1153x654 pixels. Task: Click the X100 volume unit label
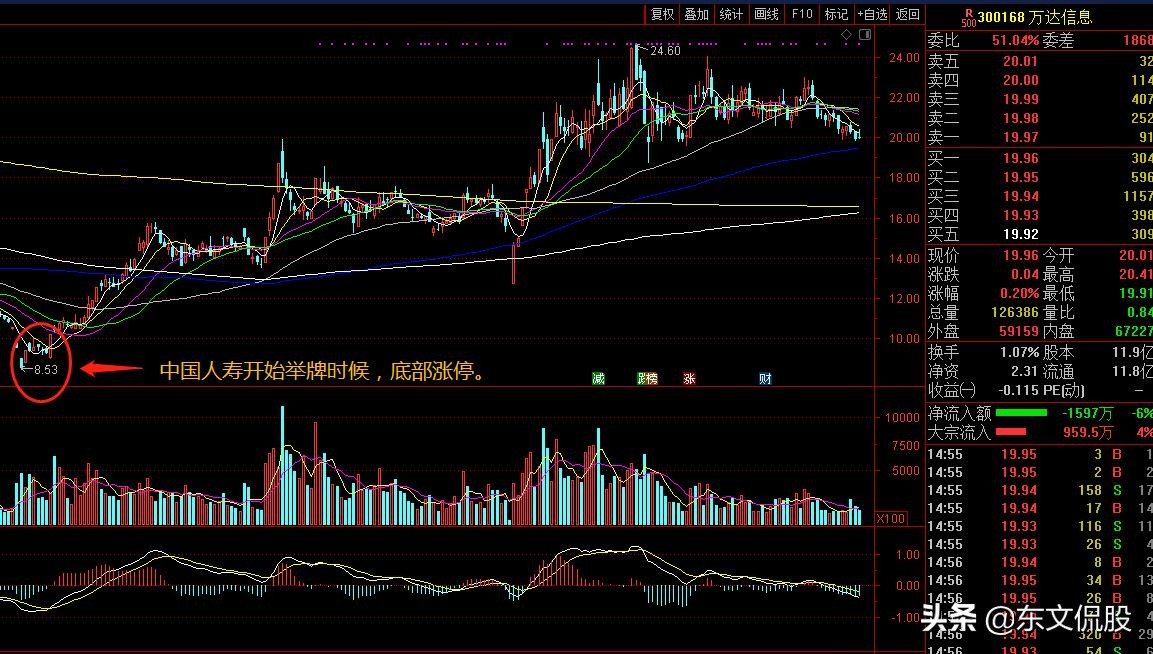[x=890, y=518]
